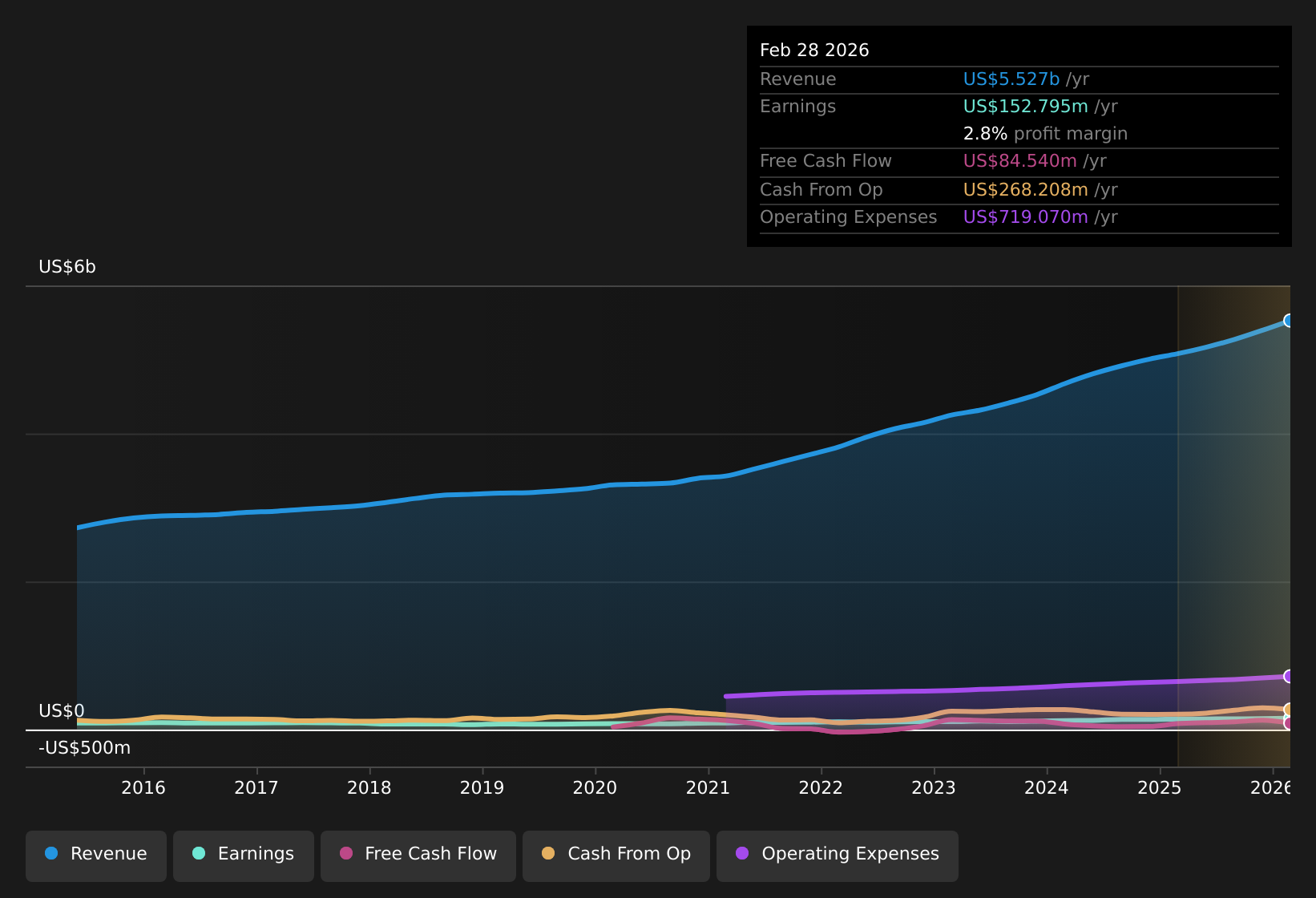
Task: Click the 2019 x-axis label
Action: tap(482, 788)
